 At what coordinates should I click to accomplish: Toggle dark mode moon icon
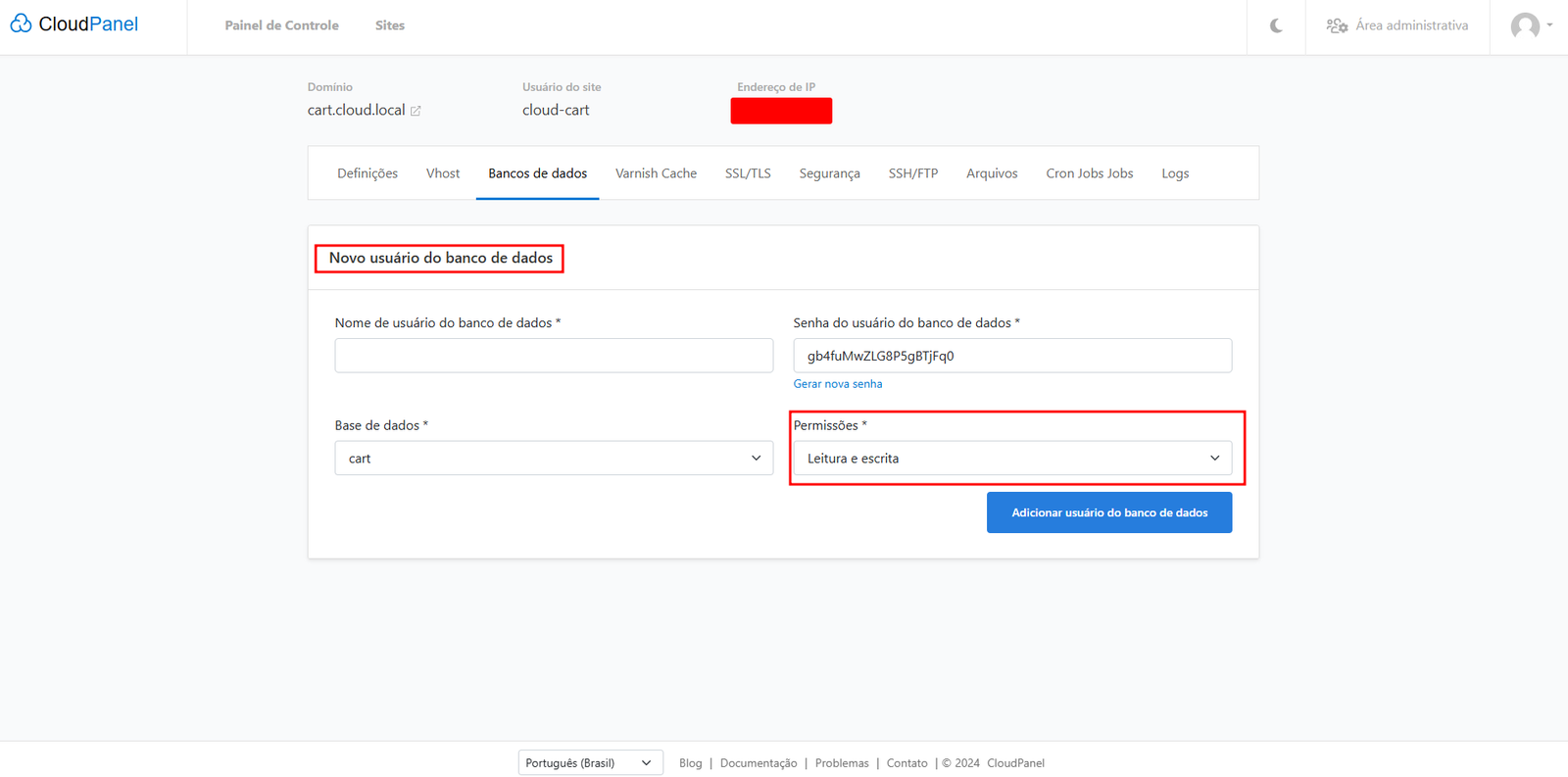[x=1276, y=26]
